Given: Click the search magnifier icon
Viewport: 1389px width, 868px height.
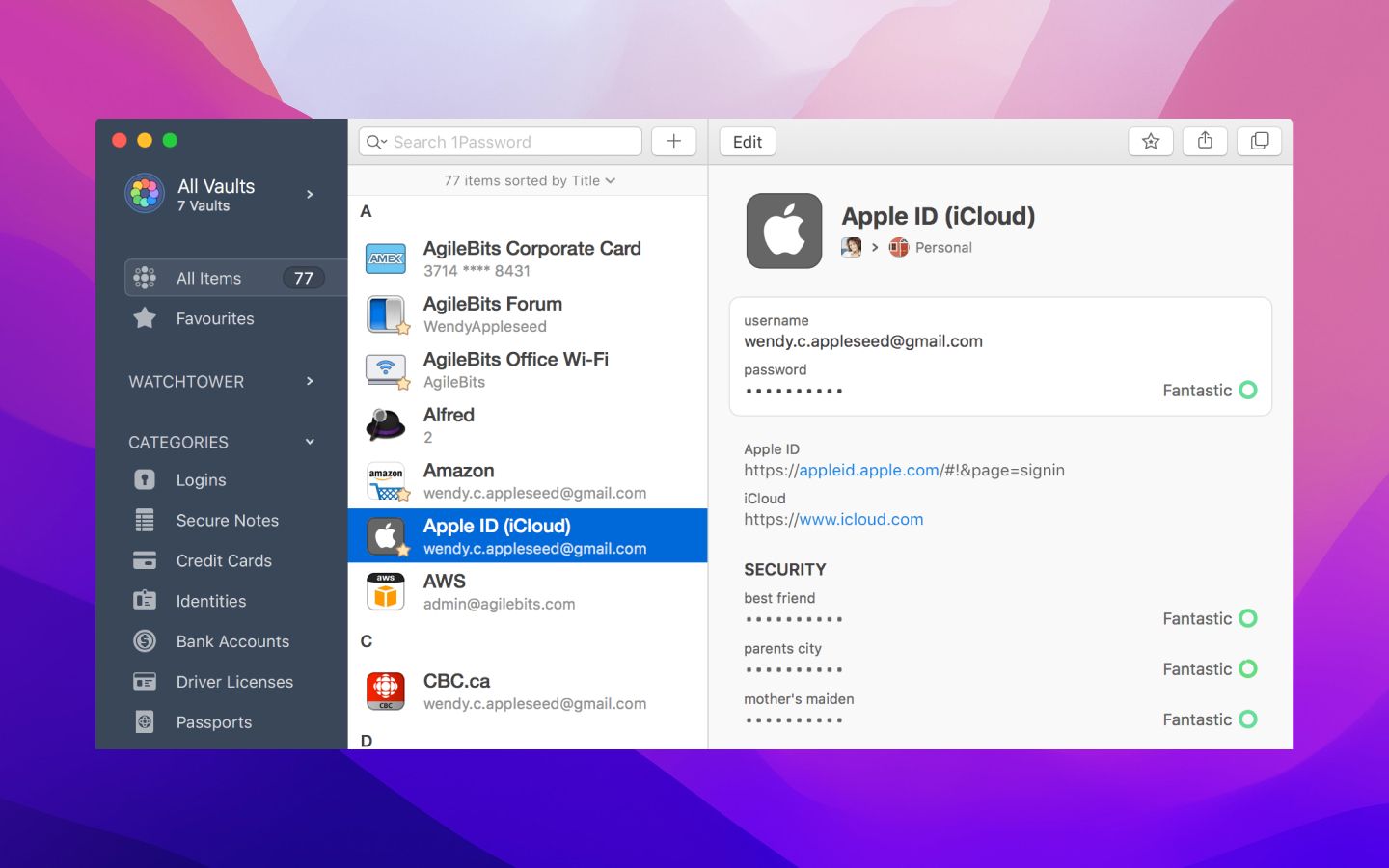Looking at the screenshot, I should pos(374,142).
